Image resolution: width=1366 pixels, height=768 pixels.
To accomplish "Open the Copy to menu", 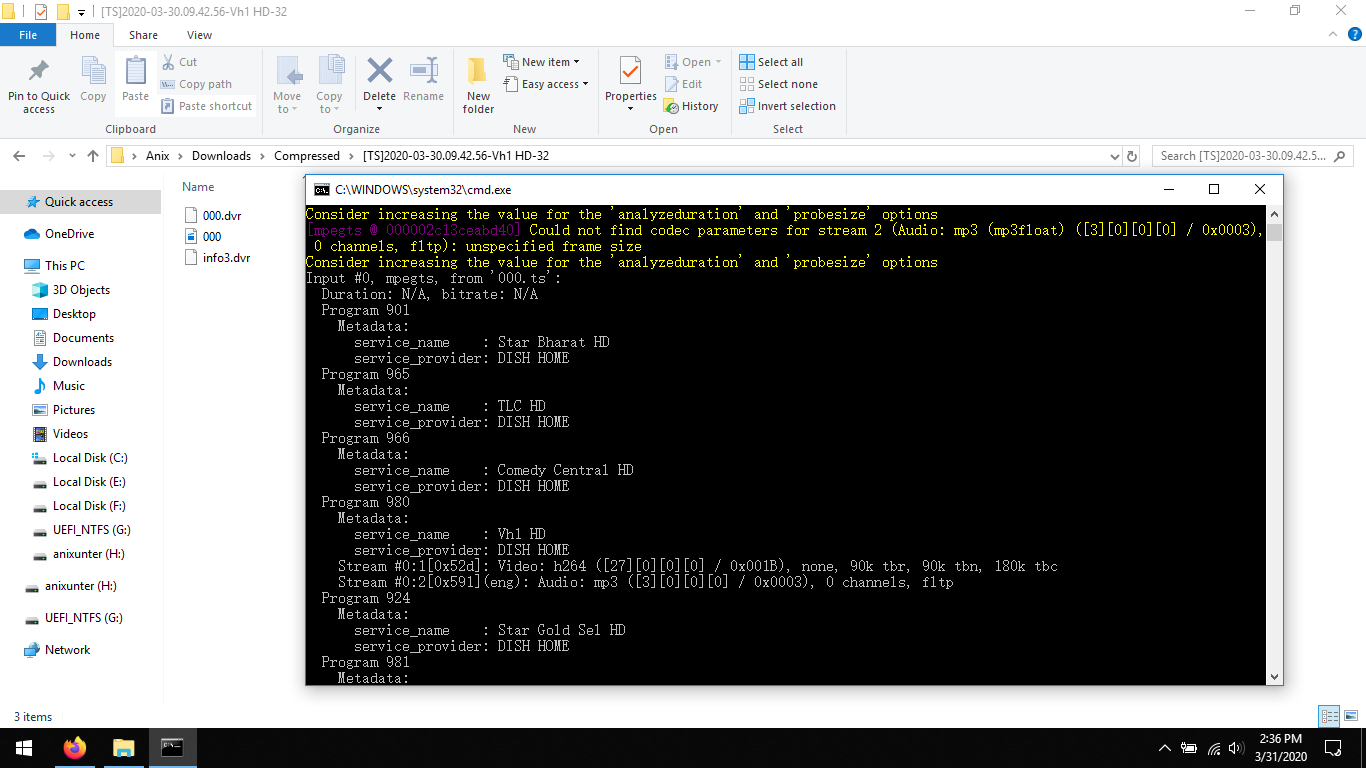I will coord(330,85).
